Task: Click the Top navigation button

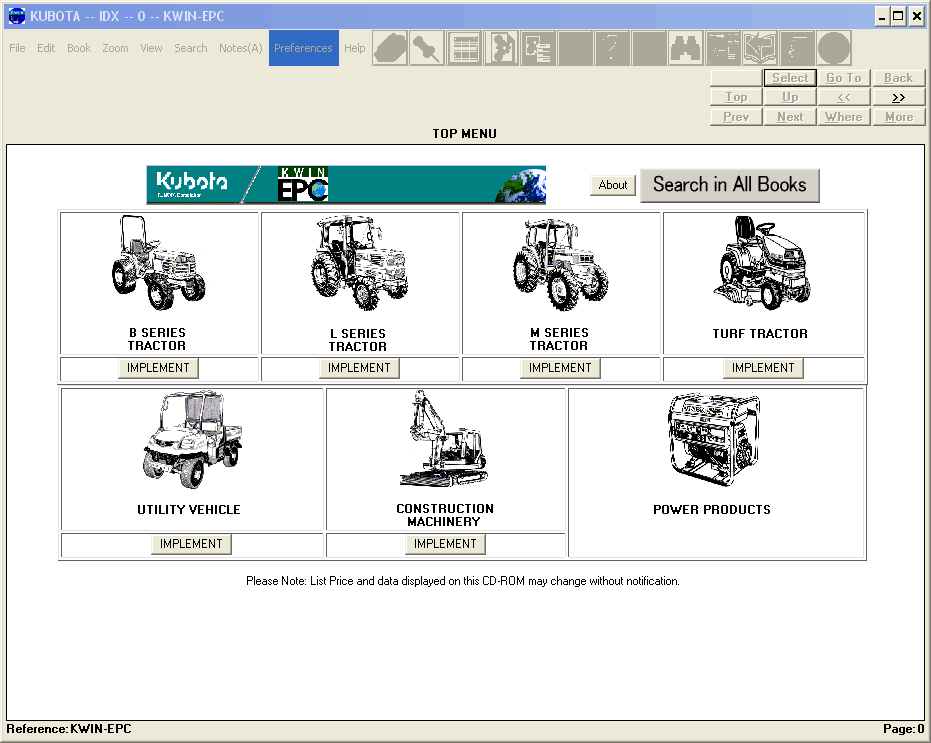Action: (x=736, y=97)
